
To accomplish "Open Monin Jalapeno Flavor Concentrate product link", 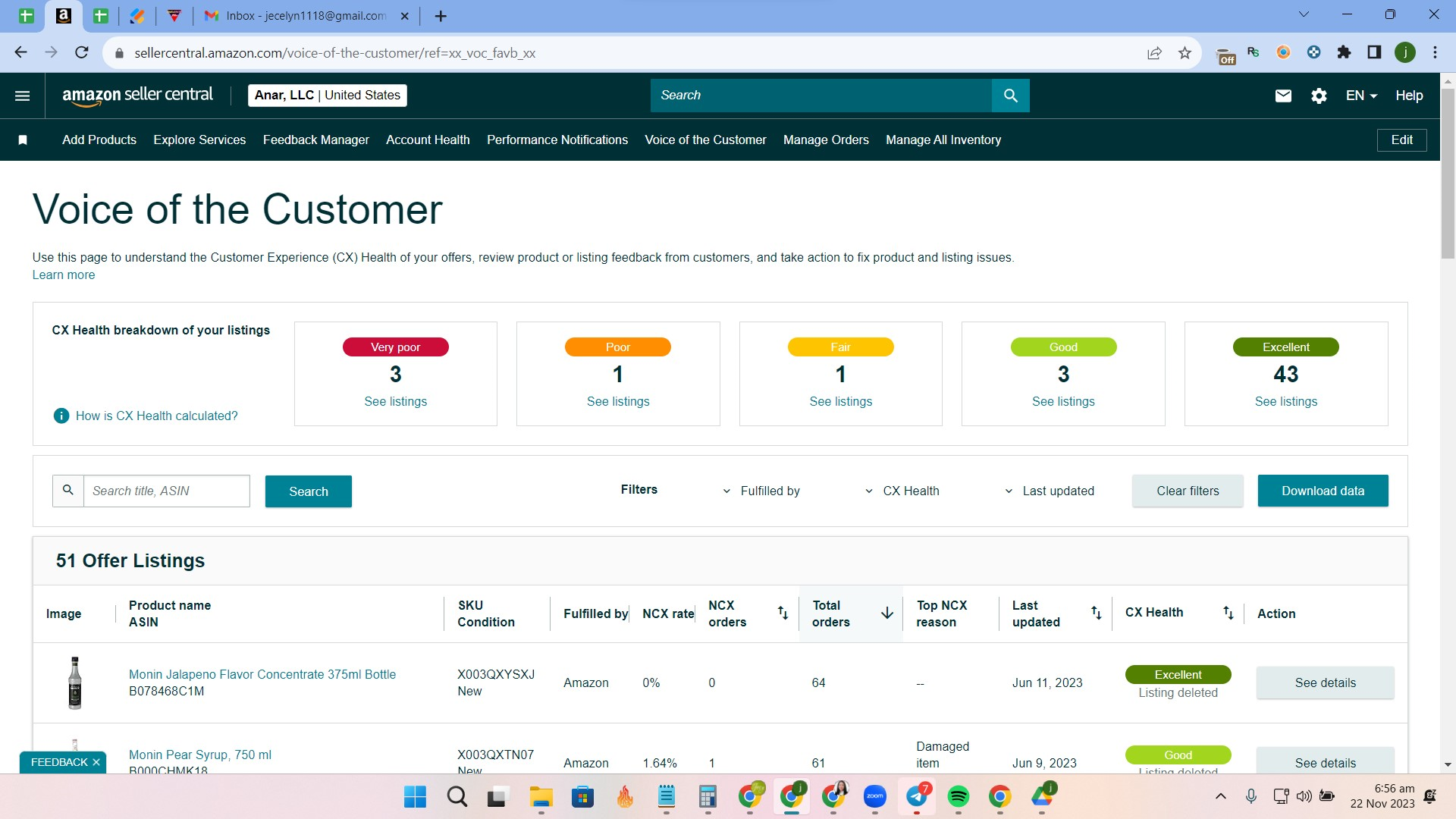I will point(262,674).
